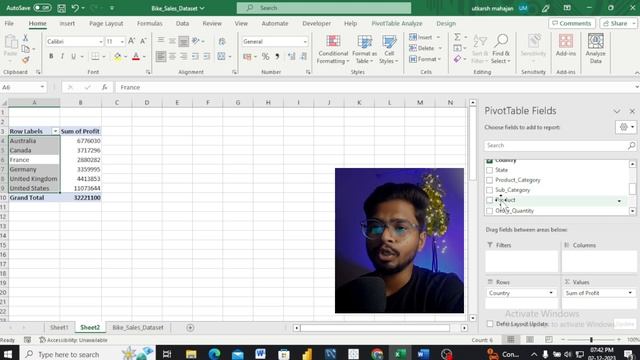
Task: Open the Insert ribbon tab
Action: click(x=67, y=24)
